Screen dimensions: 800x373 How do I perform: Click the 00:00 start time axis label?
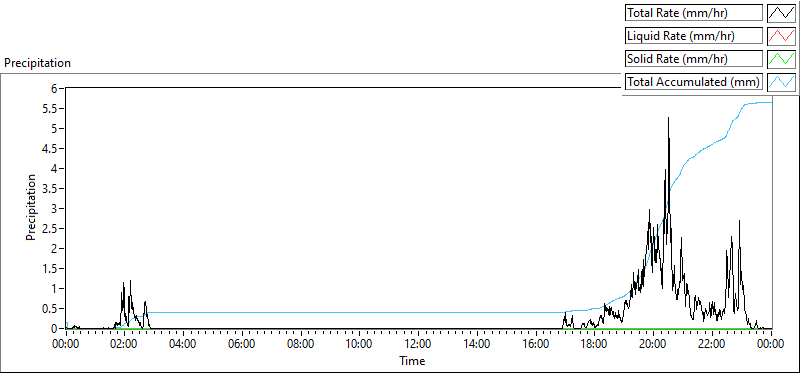click(66, 343)
